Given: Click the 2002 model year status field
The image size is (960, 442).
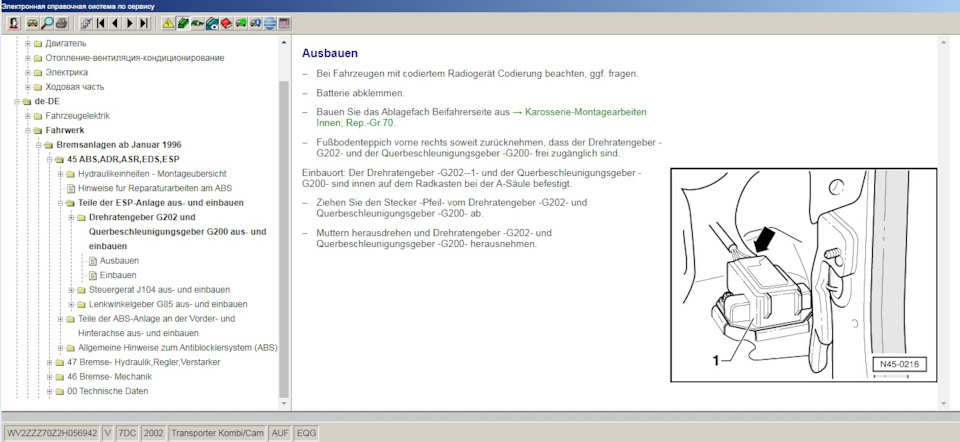Looking at the screenshot, I should (153, 433).
